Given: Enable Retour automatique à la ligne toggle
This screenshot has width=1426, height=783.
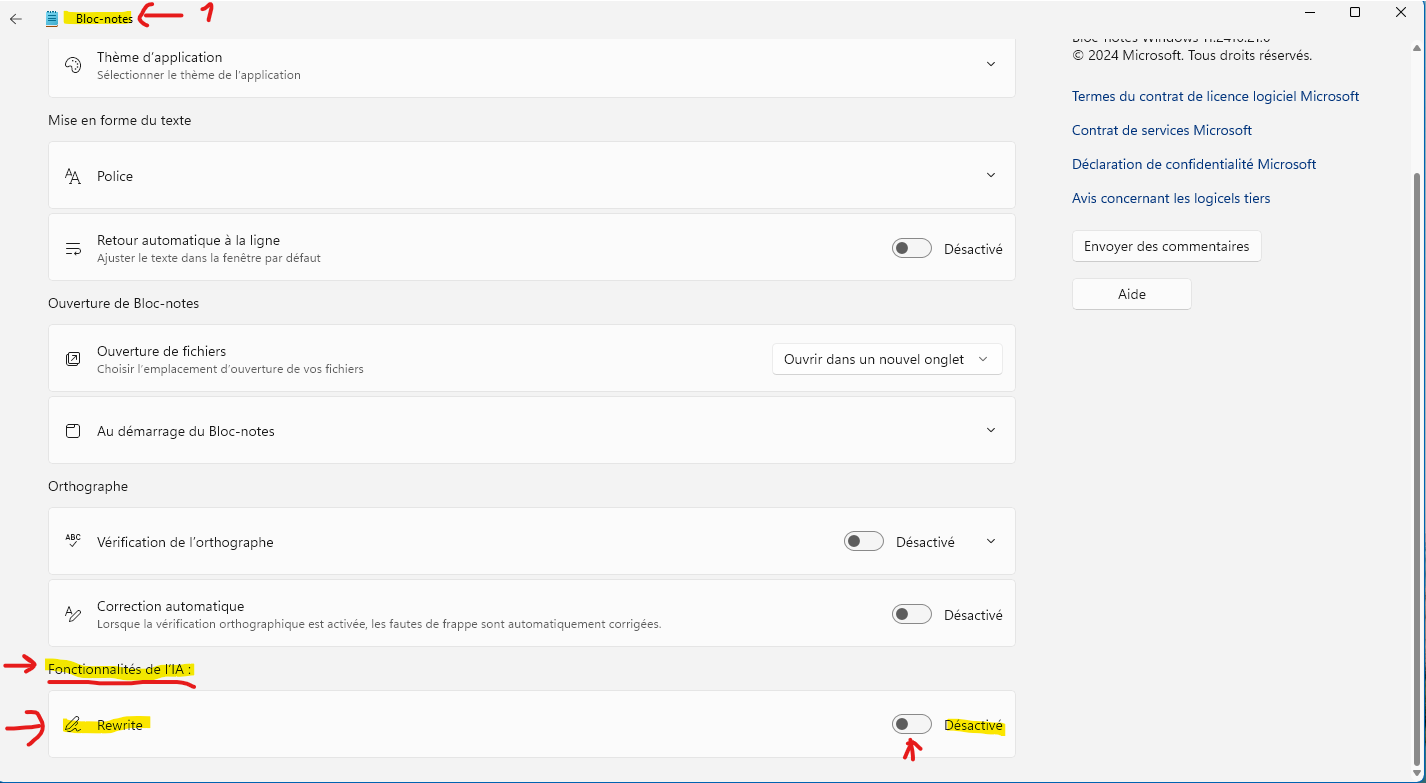Looking at the screenshot, I should [912, 249].
